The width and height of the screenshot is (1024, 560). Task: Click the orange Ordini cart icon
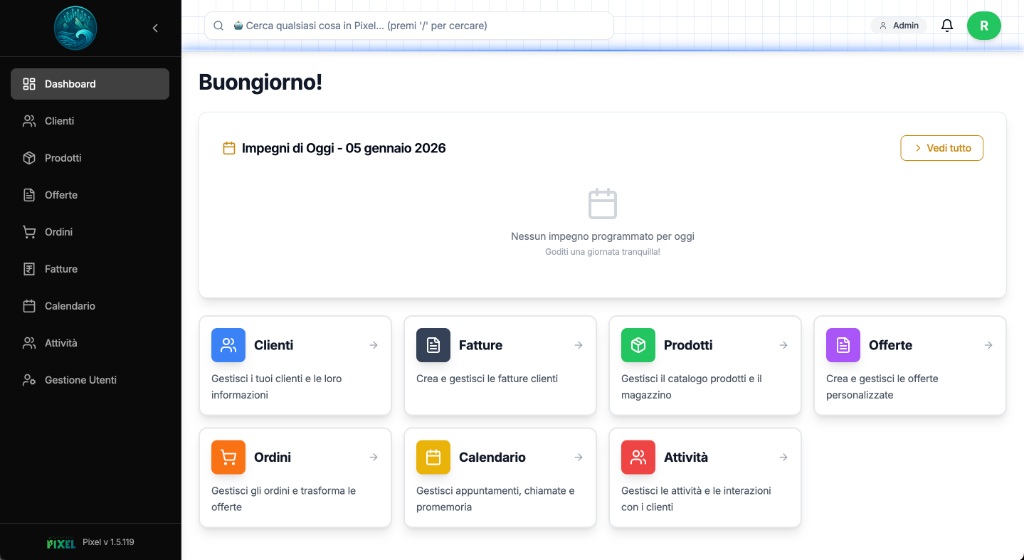[228, 457]
